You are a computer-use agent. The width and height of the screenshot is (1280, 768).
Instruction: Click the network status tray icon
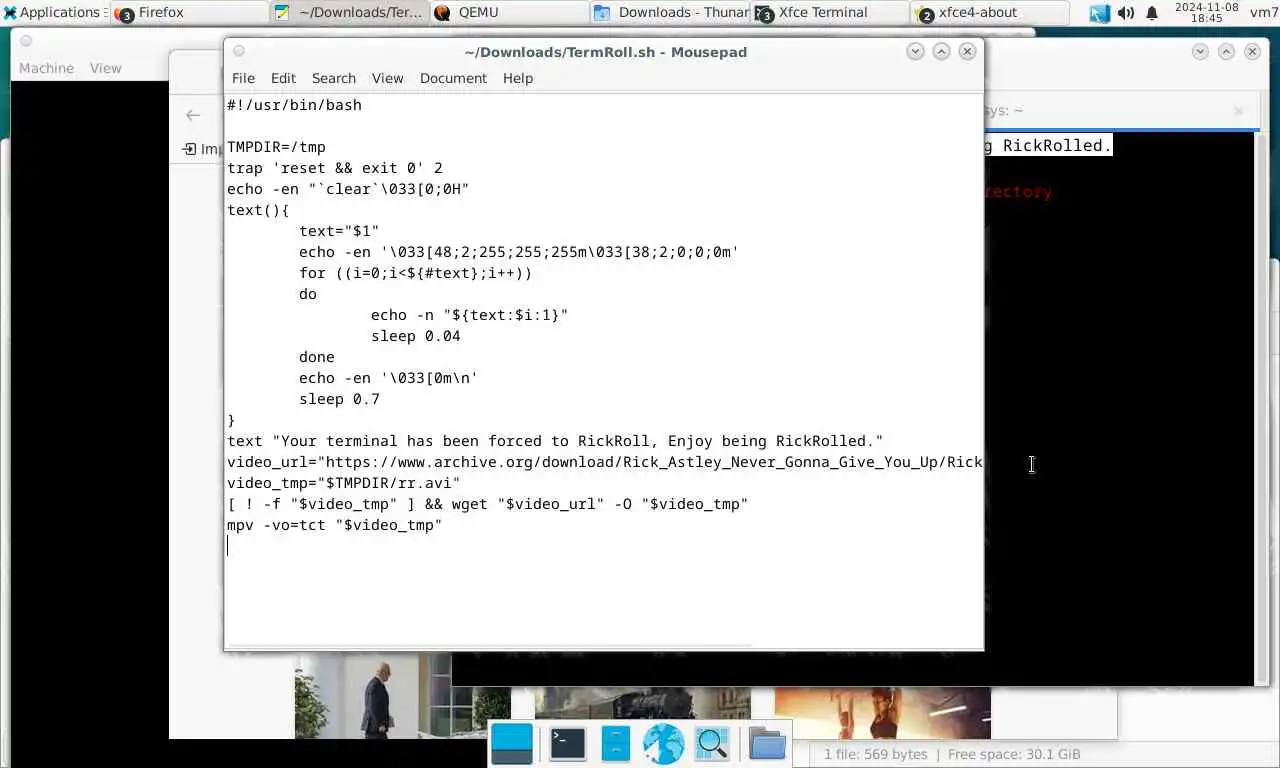(x=1100, y=13)
